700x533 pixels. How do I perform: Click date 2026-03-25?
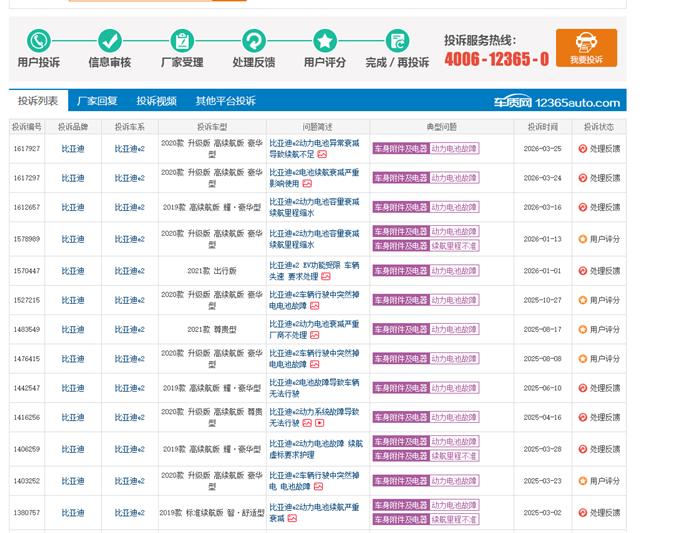(x=542, y=149)
